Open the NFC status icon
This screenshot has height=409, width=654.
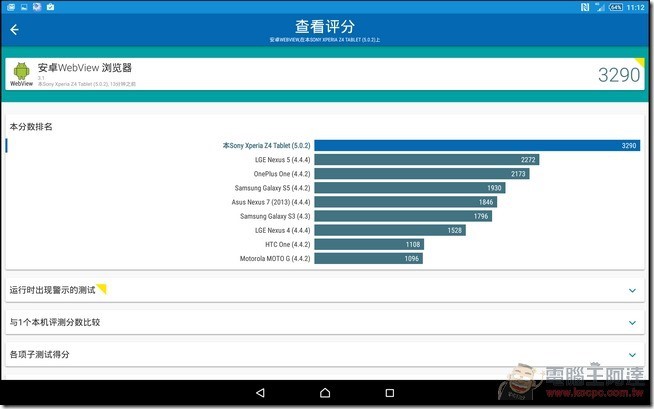585,7
